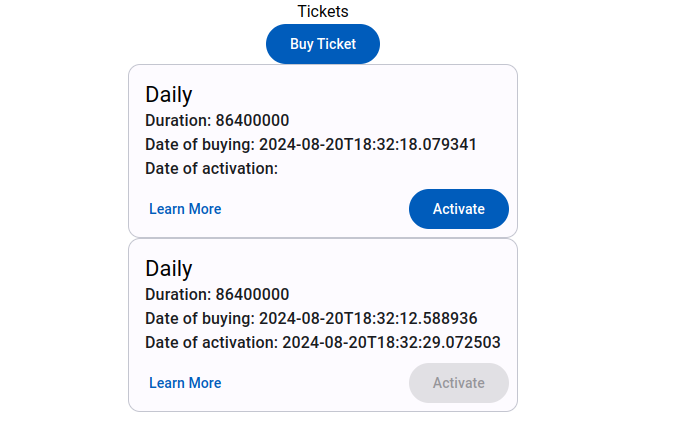The width and height of the screenshot is (678, 447).
Task: Open Learn More on the activated ticket
Action: pos(185,383)
